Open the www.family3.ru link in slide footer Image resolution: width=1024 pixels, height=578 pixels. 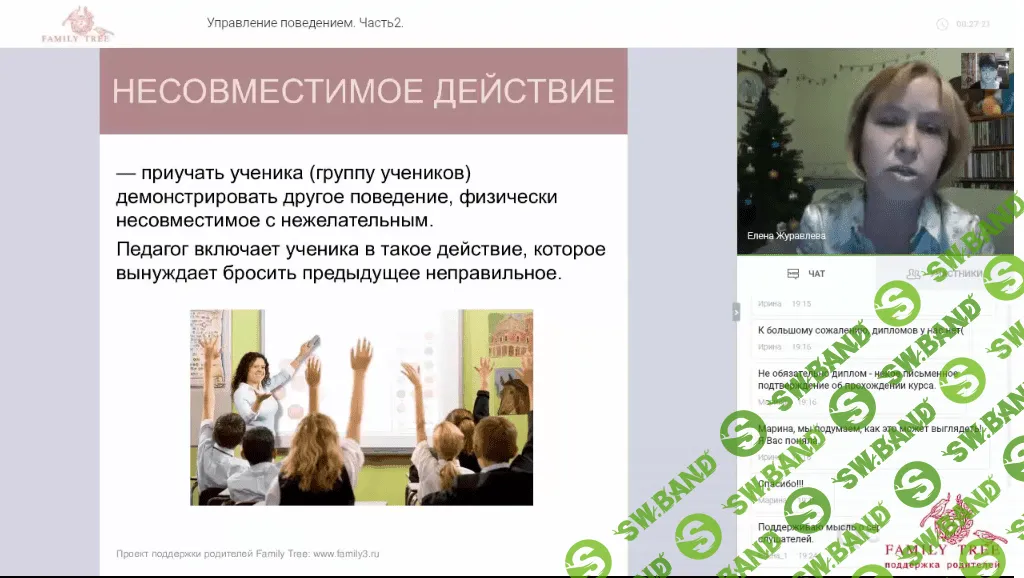(x=346, y=553)
